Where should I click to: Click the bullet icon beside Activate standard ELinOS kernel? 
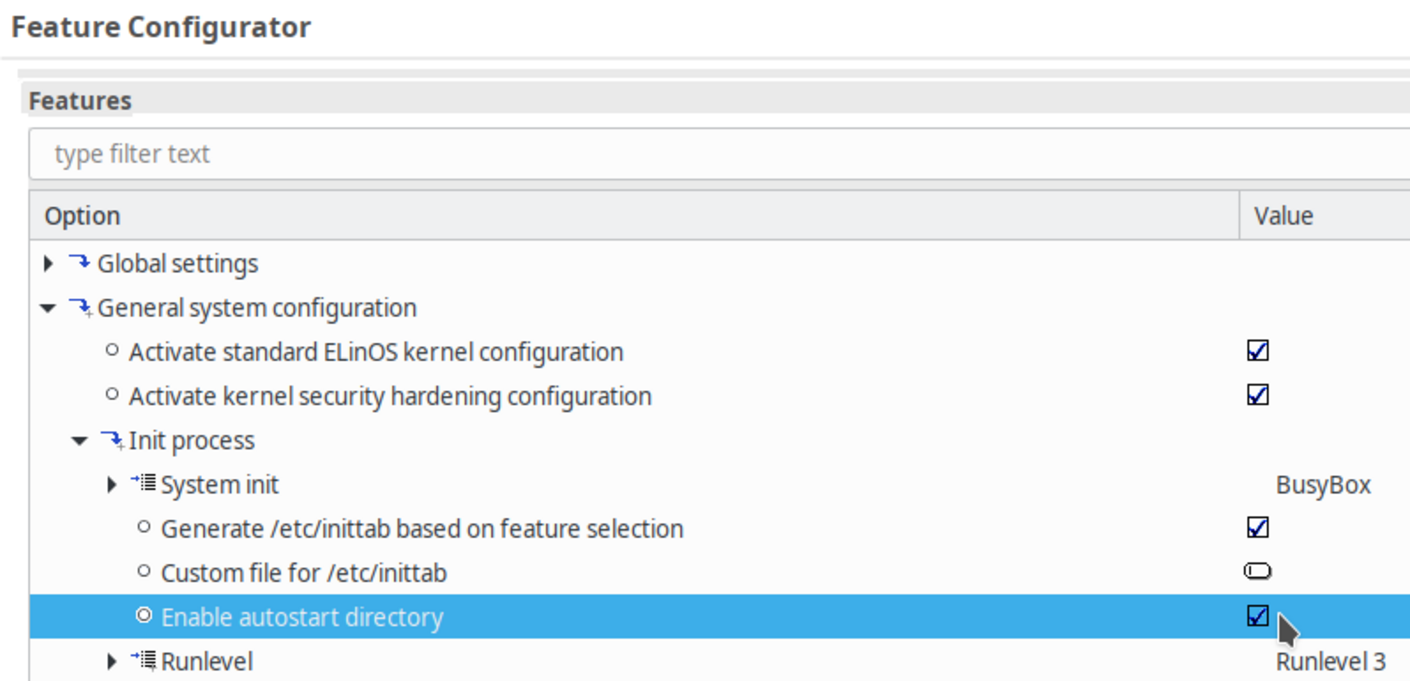point(112,351)
